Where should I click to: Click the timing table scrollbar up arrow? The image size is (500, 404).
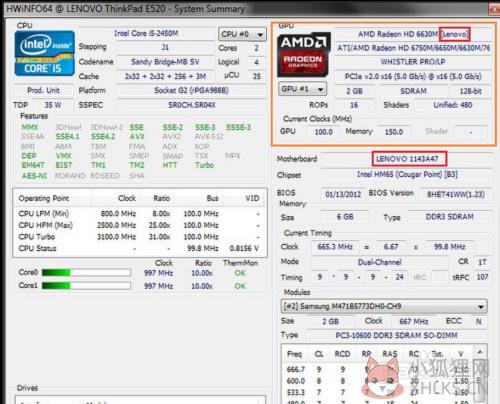pyautogui.click(x=480, y=352)
